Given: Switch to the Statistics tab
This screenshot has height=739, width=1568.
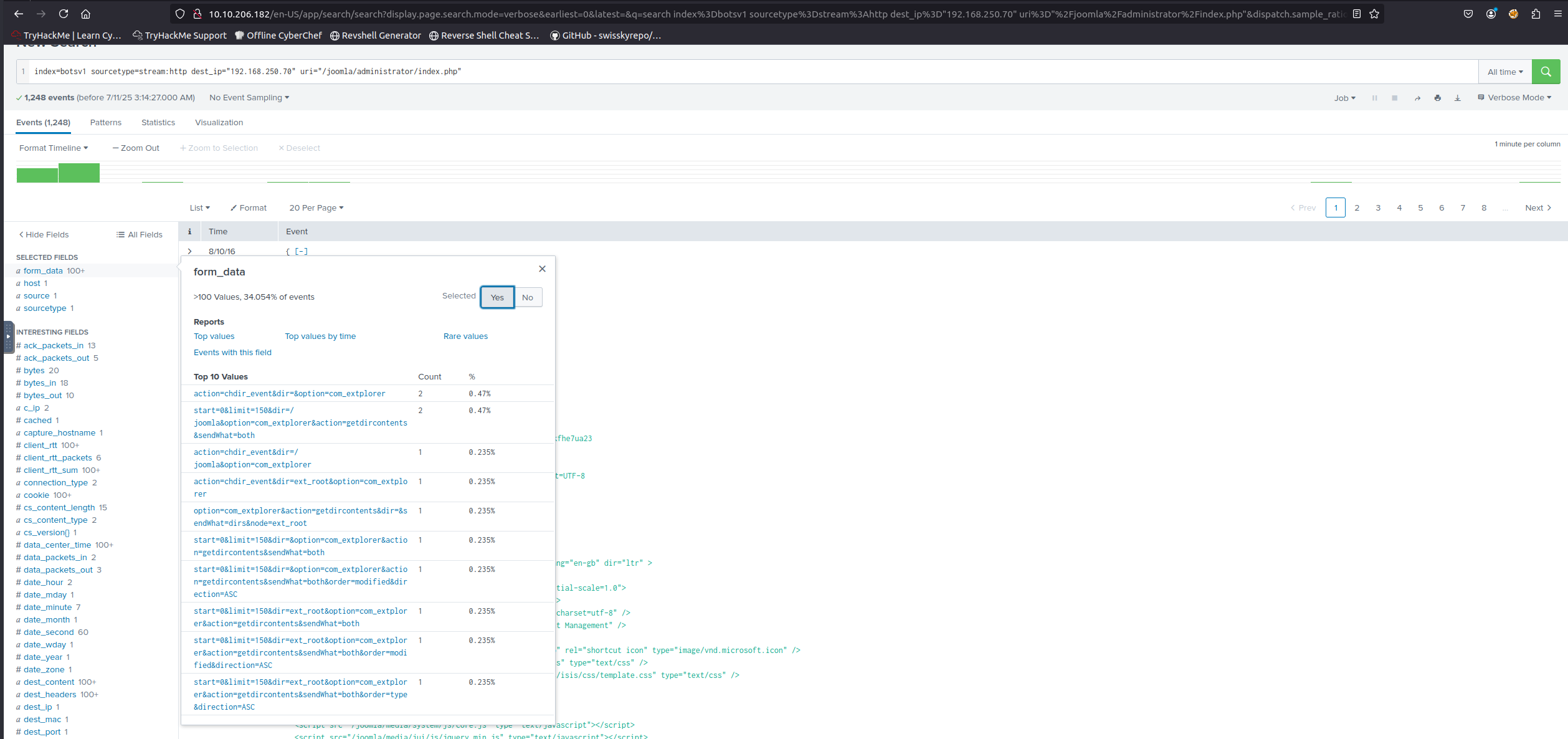Looking at the screenshot, I should click(x=158, y=123).
